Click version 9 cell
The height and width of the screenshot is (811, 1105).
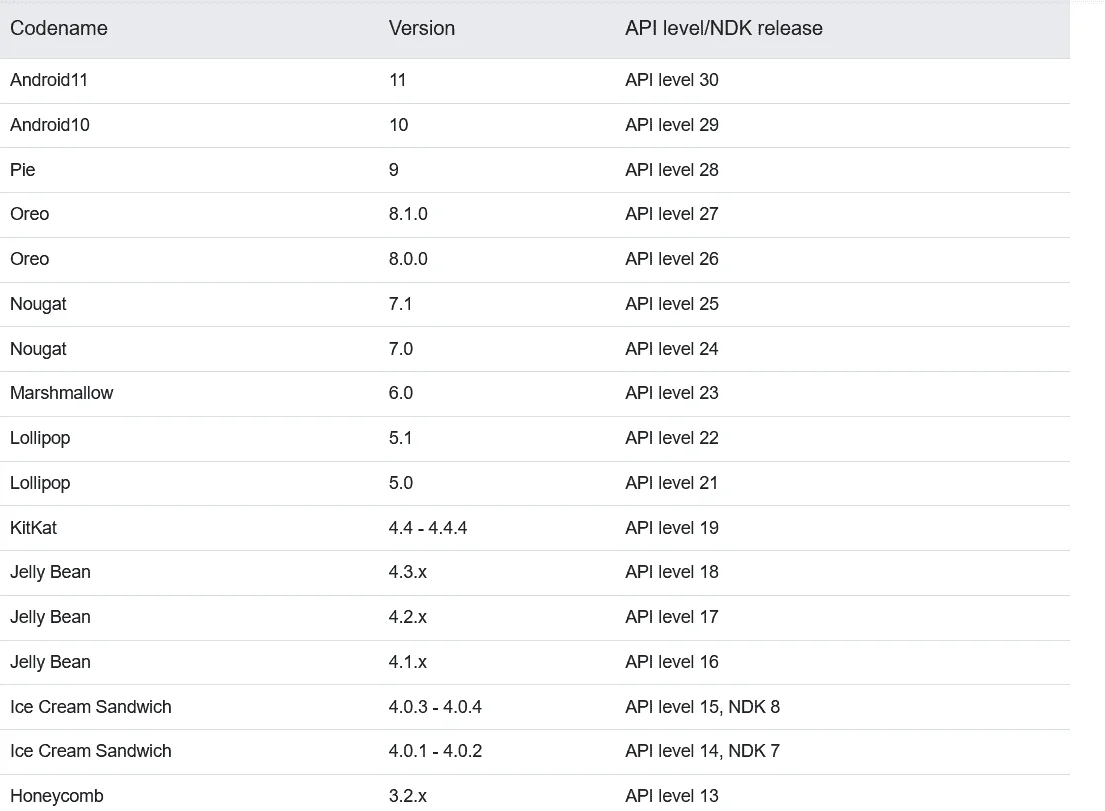[x=393, y=170]
